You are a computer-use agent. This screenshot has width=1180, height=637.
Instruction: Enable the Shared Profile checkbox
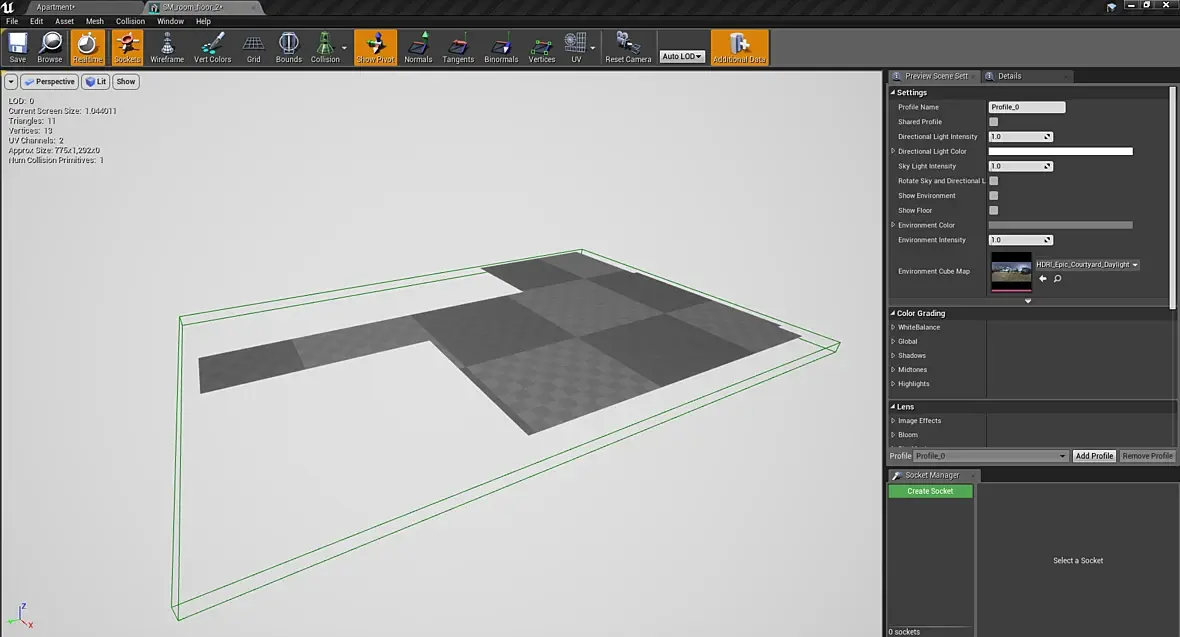point(993,122)
